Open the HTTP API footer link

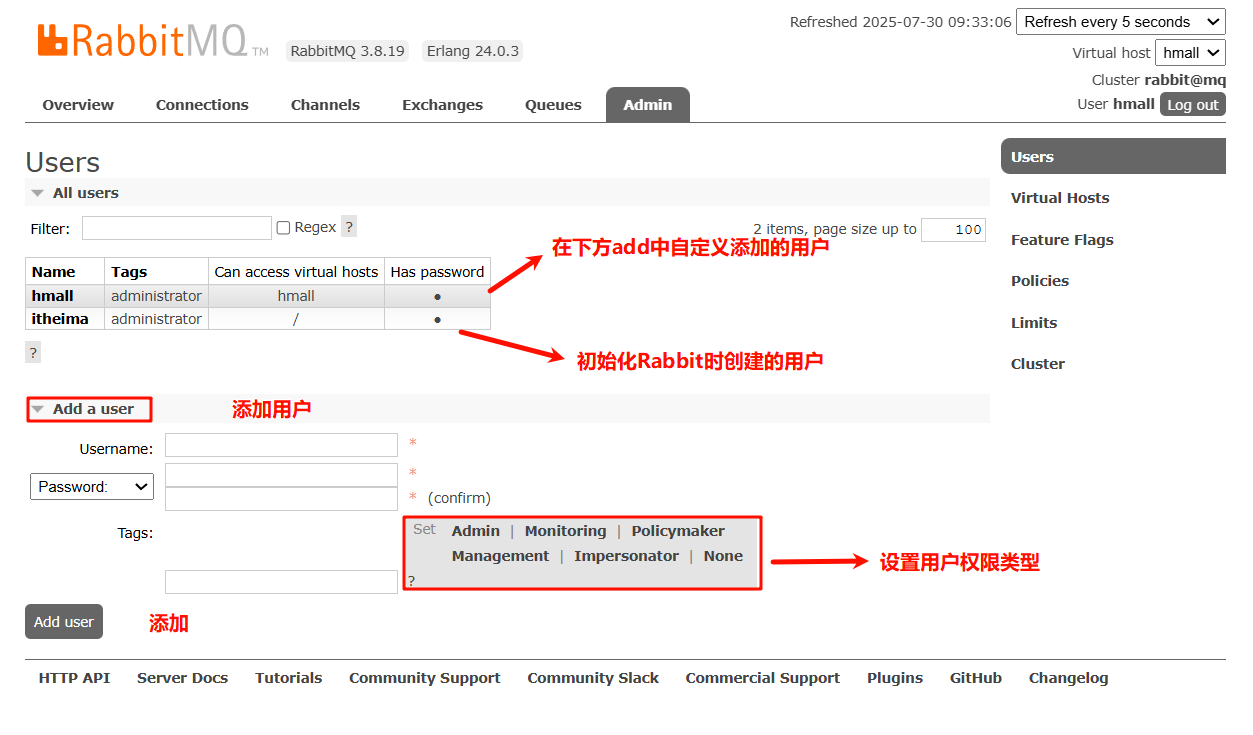click(74, 678)
